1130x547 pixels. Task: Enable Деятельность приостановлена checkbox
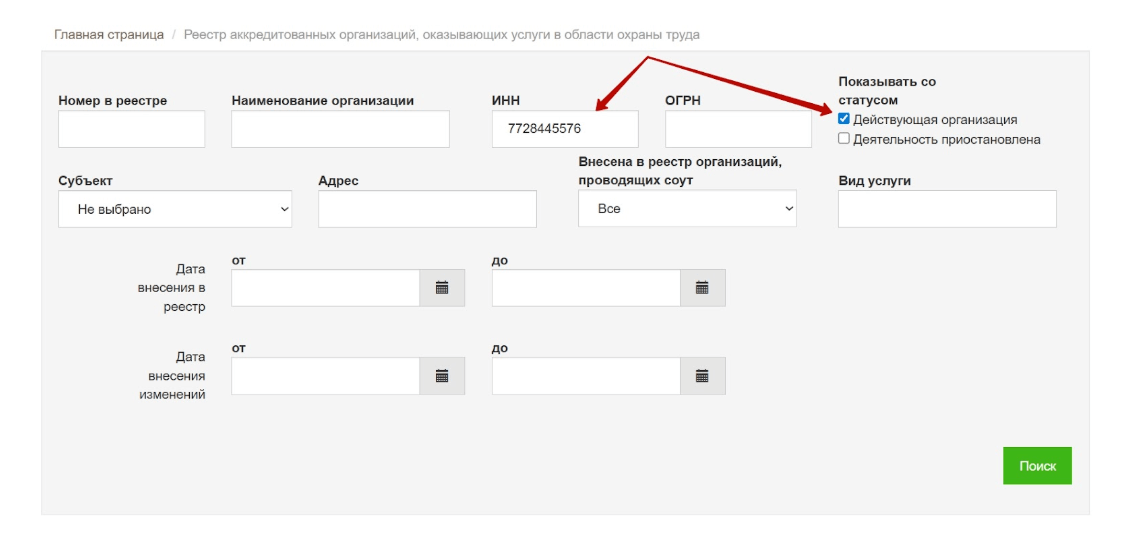(844, 139)
